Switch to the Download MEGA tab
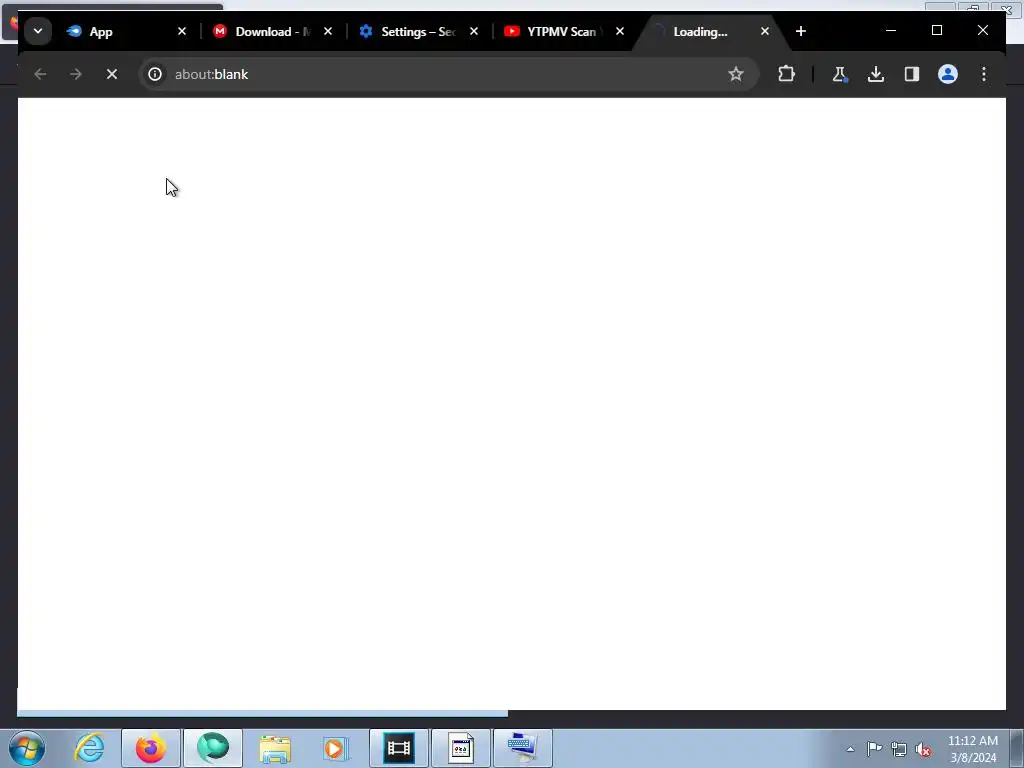Image resolution: width=1024 pixels, height=768 pixels. point(273,31)
